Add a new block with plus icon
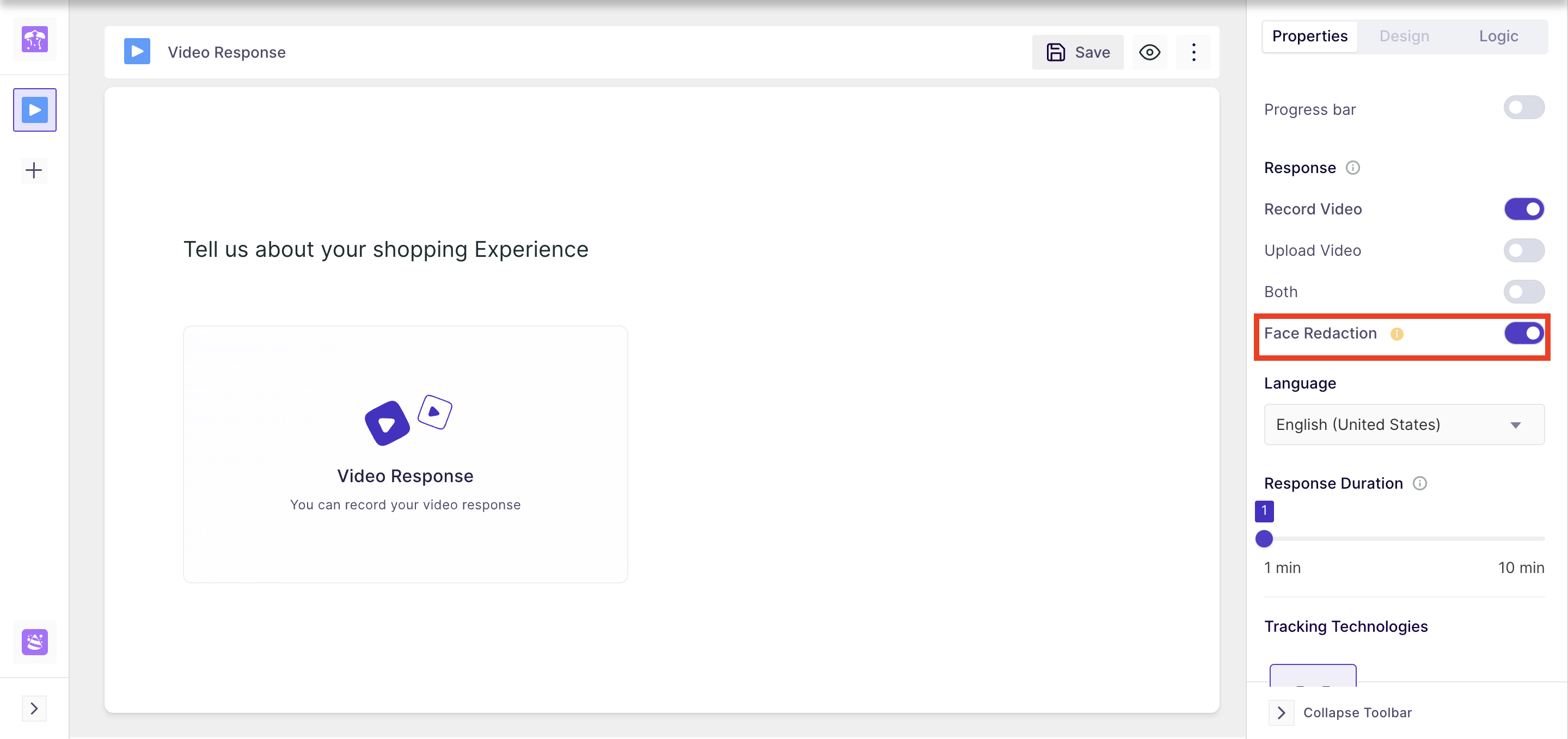 click(x=34, y=170)
